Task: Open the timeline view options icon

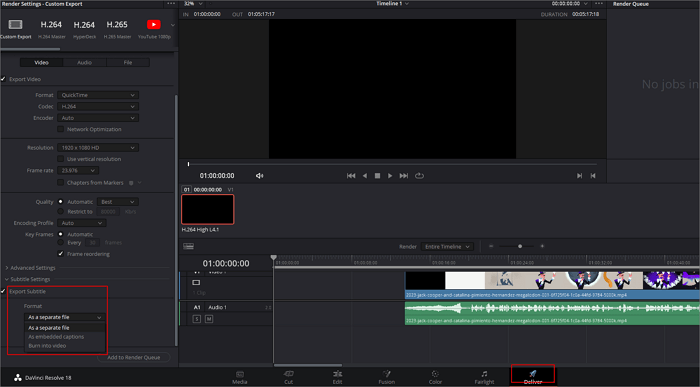Action: (x=188, y=246)
